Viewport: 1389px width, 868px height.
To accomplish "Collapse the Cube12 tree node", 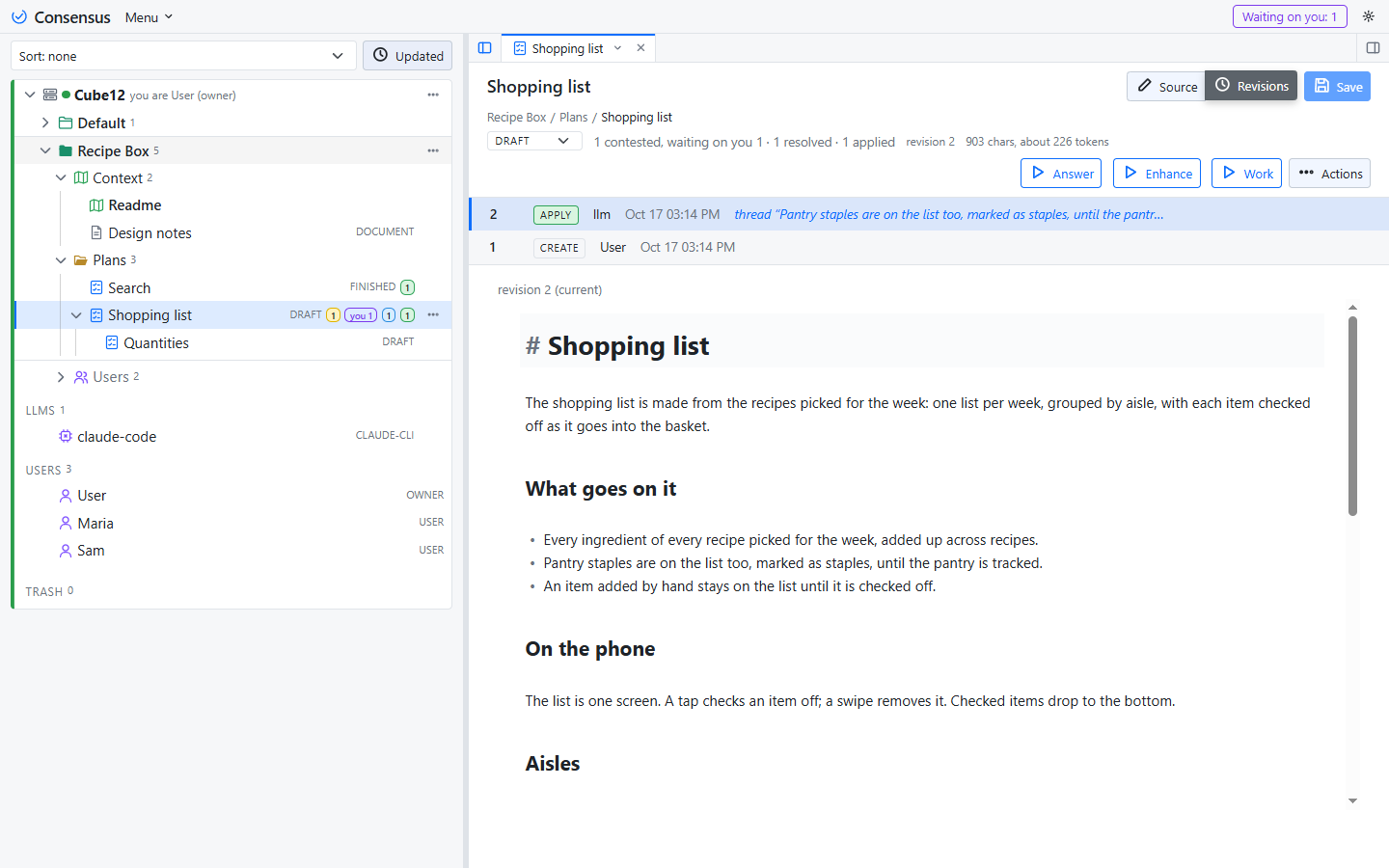I will click(30, 95).
